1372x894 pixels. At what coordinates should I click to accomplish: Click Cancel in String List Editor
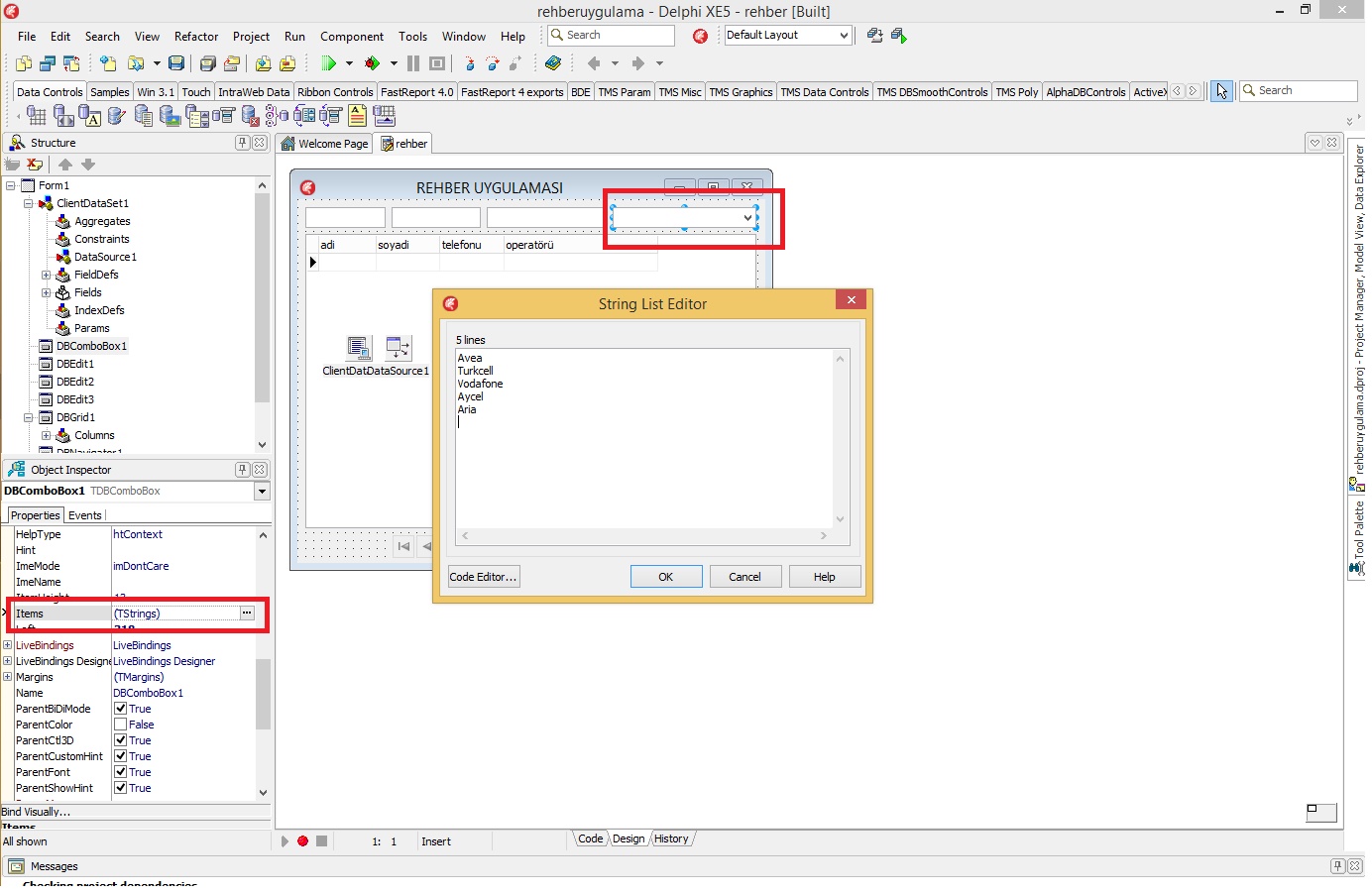pos(745,577)
